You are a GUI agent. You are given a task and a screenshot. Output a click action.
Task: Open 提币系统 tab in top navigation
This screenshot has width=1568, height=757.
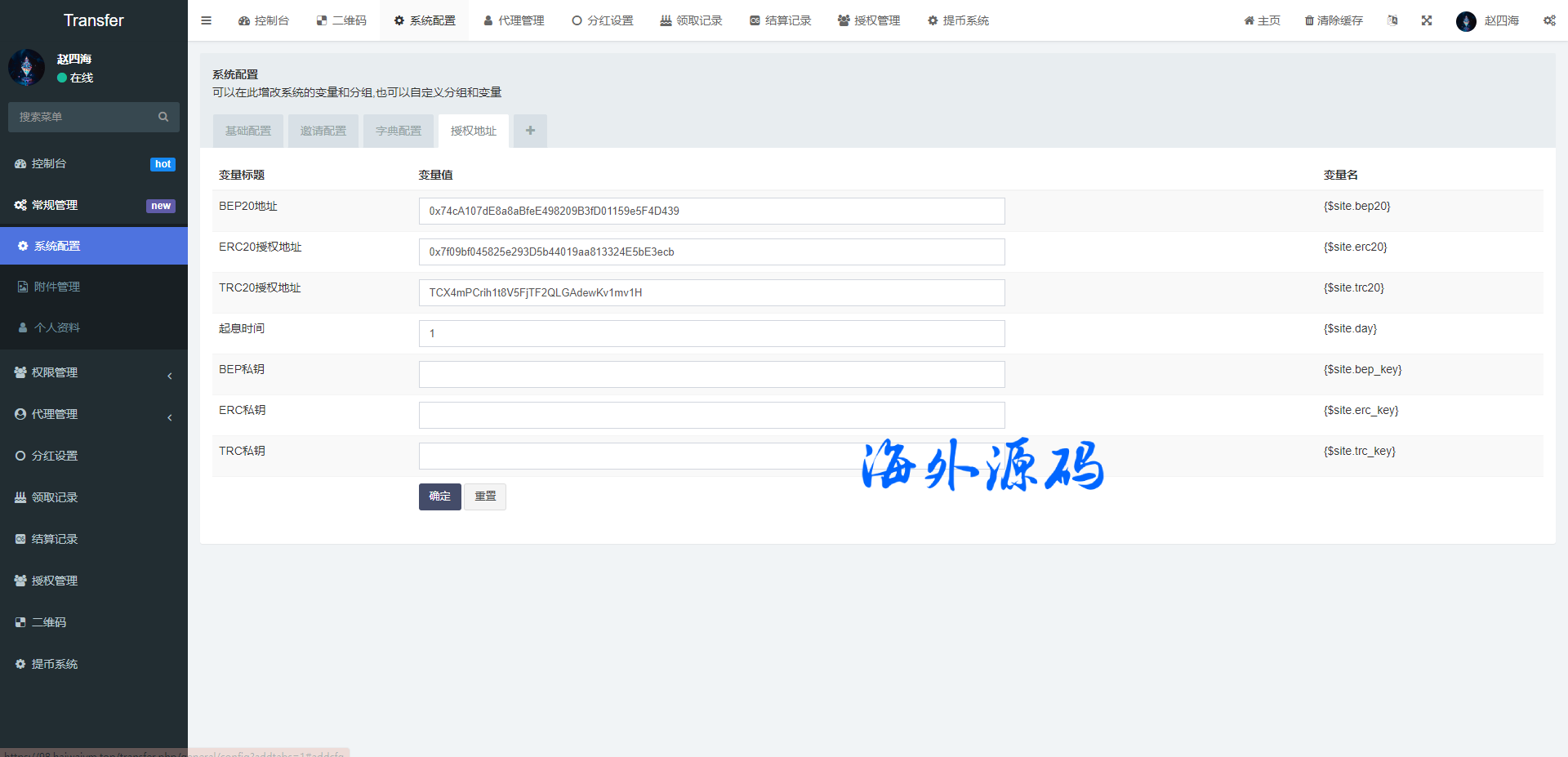coord(958,20)
